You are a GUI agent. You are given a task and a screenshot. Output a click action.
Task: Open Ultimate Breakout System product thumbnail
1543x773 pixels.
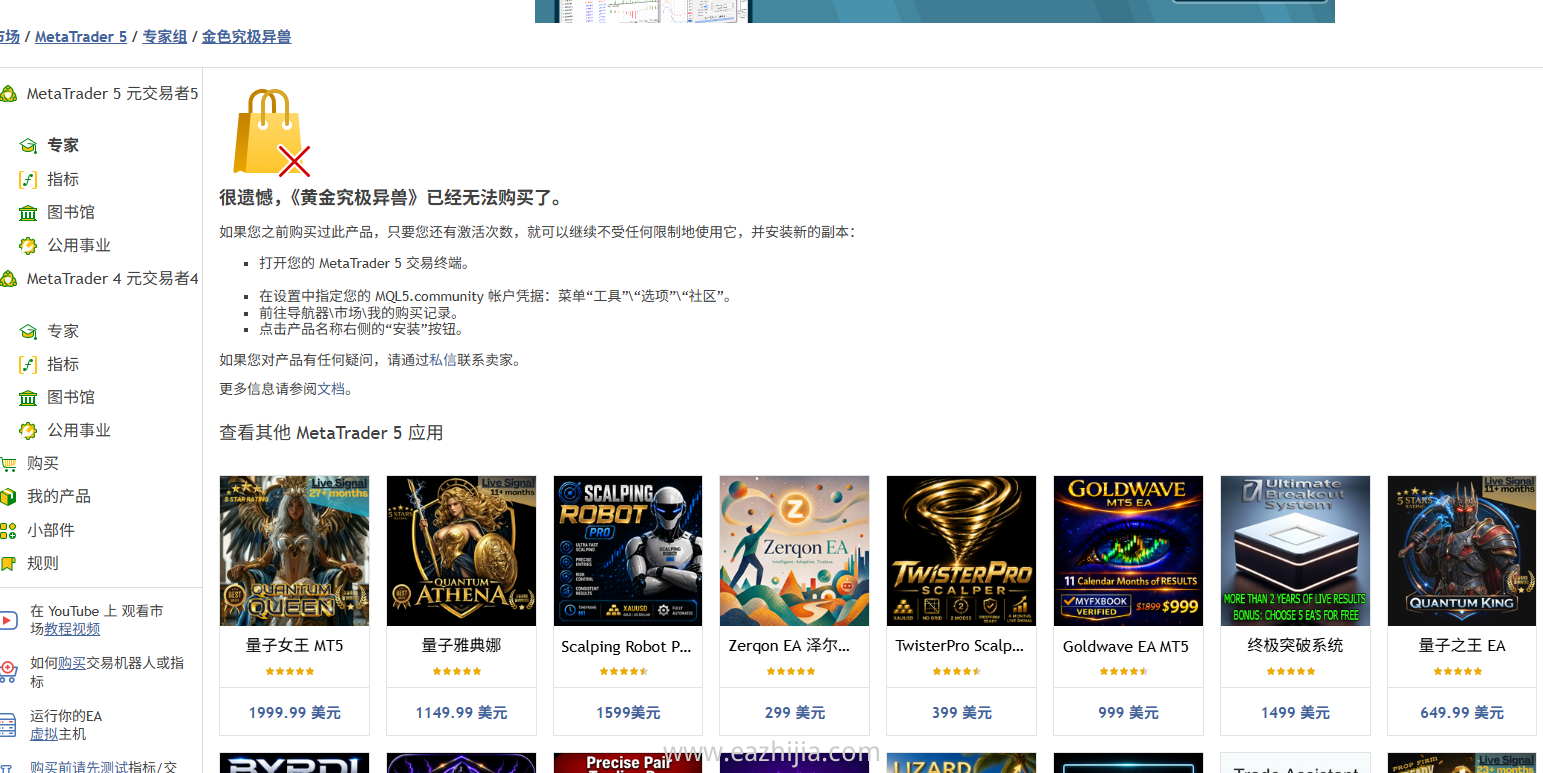1295,551
